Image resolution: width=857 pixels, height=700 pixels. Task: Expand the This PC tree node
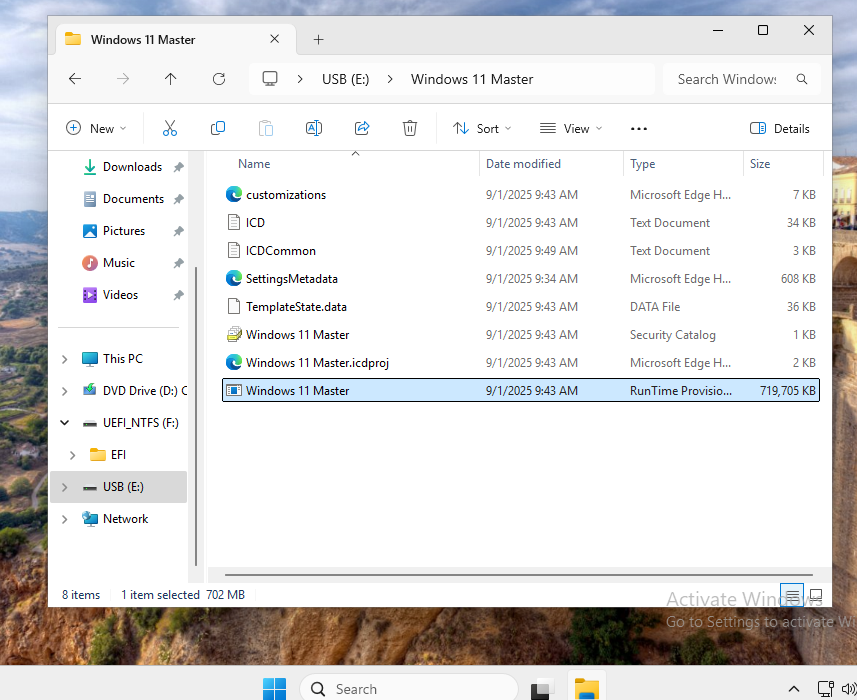65,359
